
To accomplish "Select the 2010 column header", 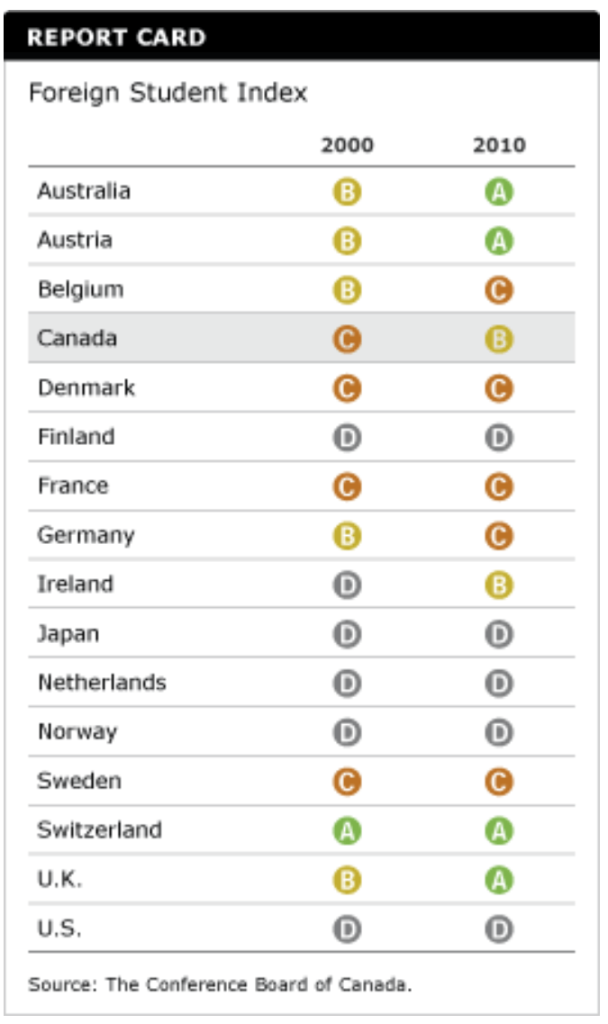I will 499,145.
